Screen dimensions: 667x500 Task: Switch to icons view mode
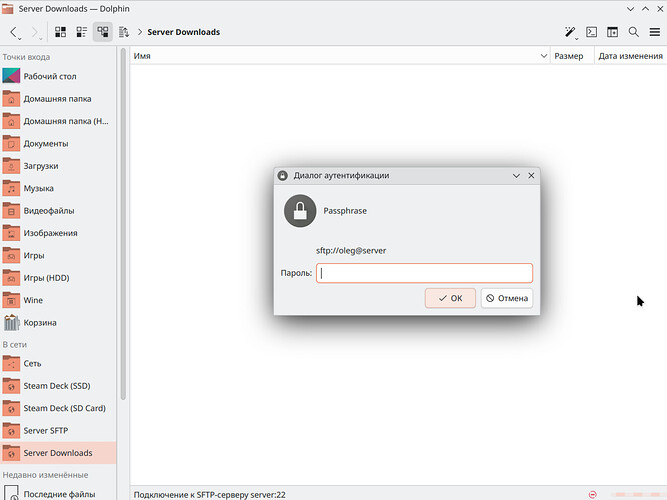60,32
